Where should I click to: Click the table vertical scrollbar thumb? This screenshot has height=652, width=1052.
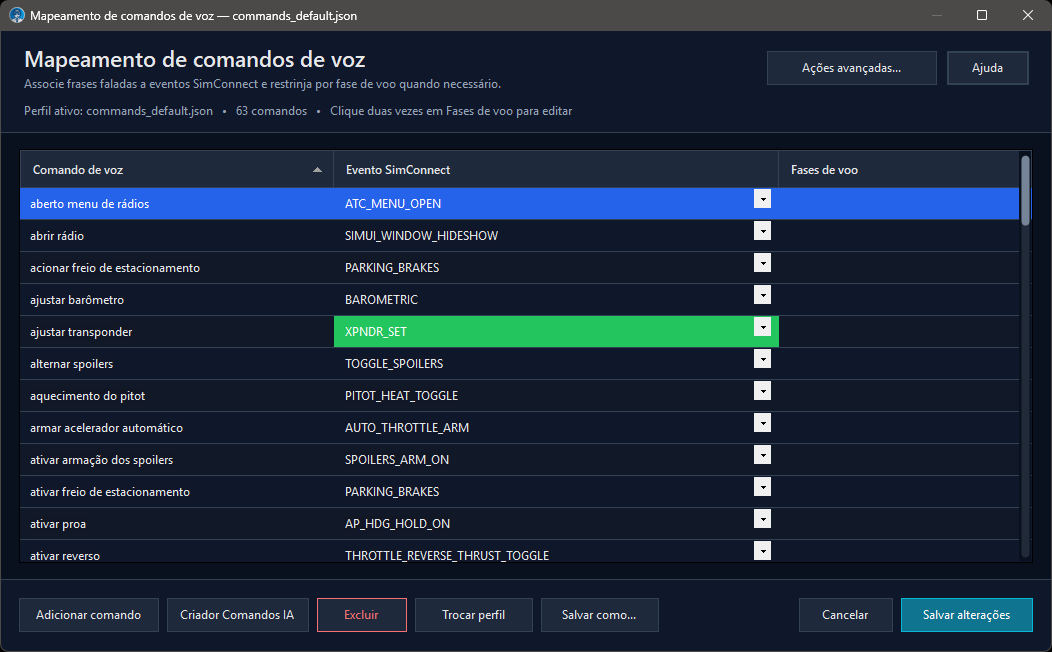pyautogui.click(x=1024, y=191)
